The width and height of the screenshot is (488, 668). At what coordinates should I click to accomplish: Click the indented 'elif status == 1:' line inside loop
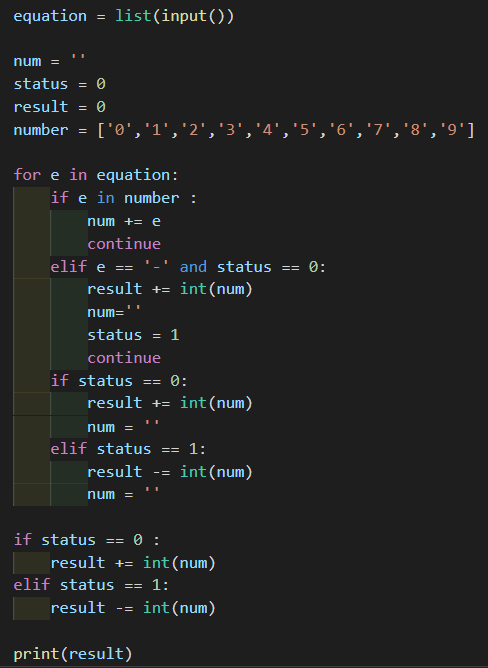[128, 449]
